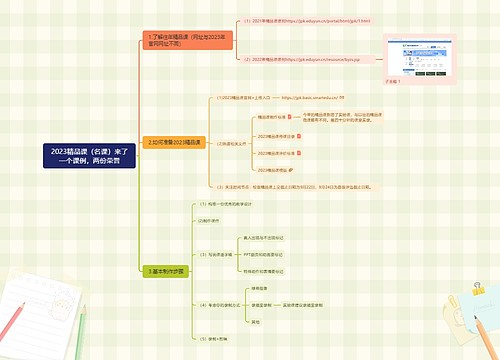Image resolution: width=500 pixels, height=360 pixels.
Task: Click the website screenshot thumbnail image
Action: click(x=420, y=57)
